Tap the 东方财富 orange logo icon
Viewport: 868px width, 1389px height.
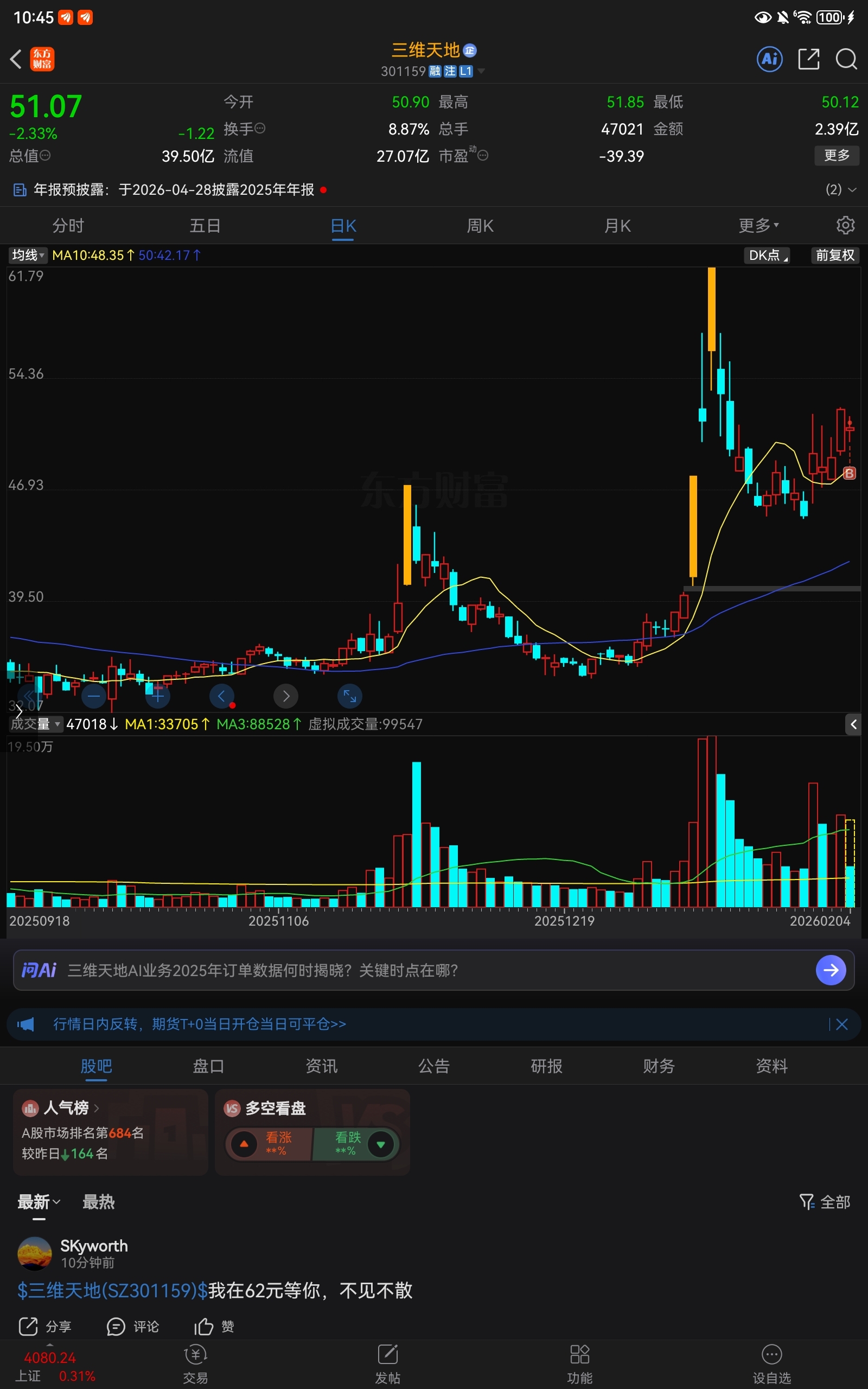click(42, 59)
